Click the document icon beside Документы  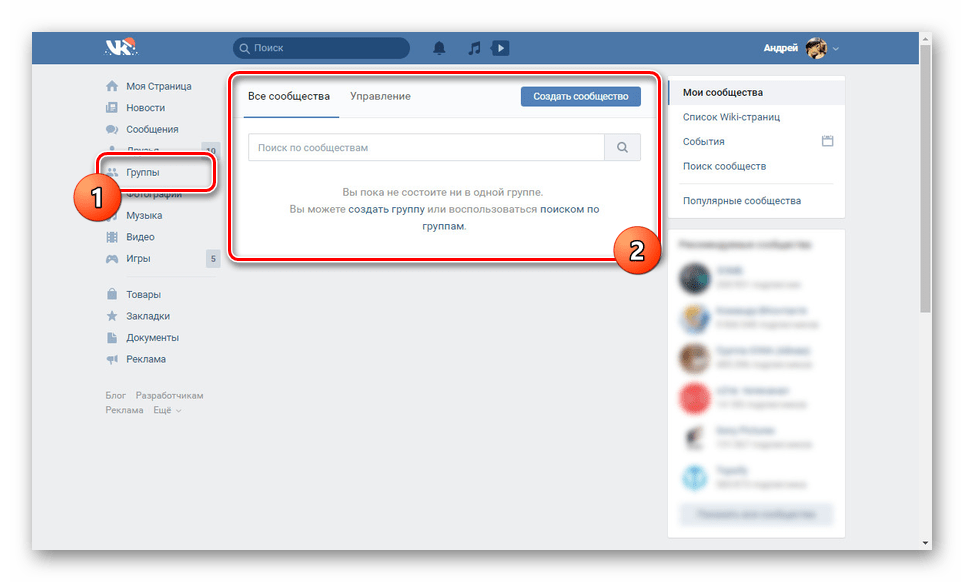coord(111,337)
